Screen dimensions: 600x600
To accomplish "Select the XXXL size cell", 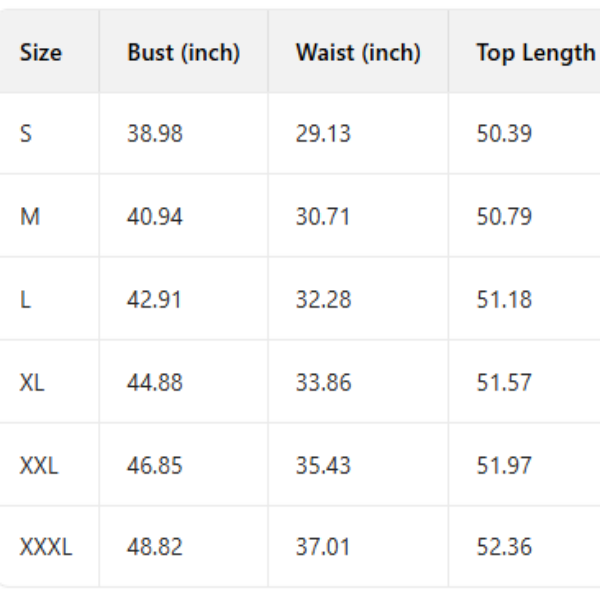I will pyautogui.click(x=46, y=547).
